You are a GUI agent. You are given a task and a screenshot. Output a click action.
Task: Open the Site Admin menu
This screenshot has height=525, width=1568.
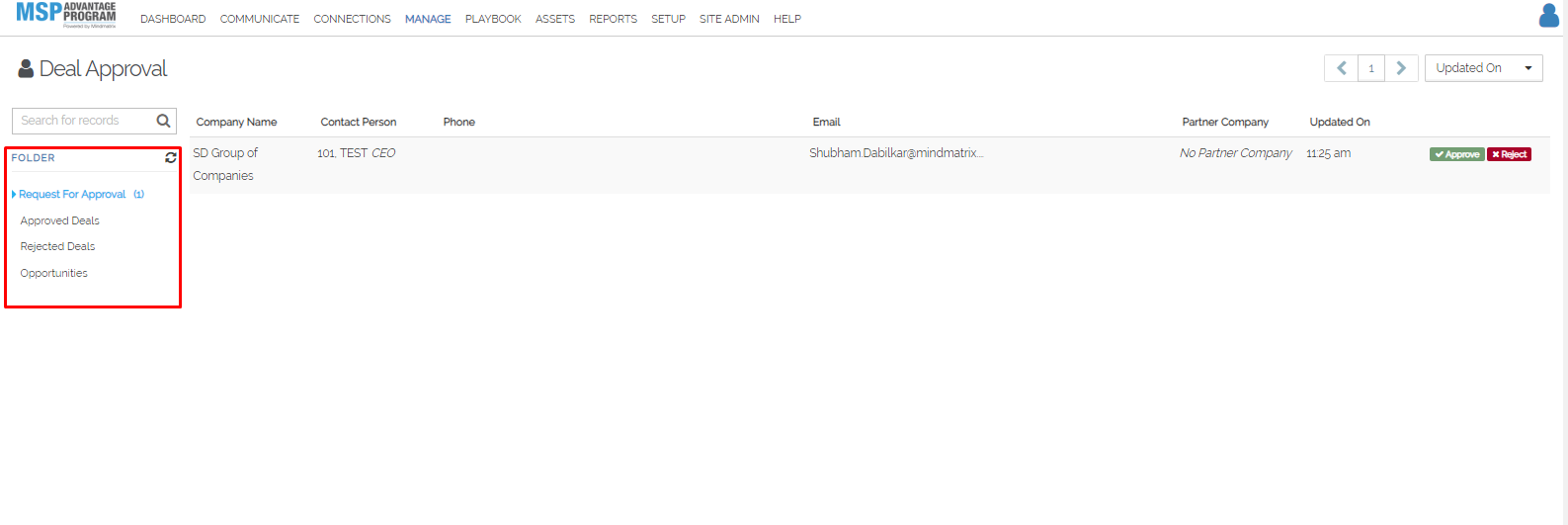[729, 19]
